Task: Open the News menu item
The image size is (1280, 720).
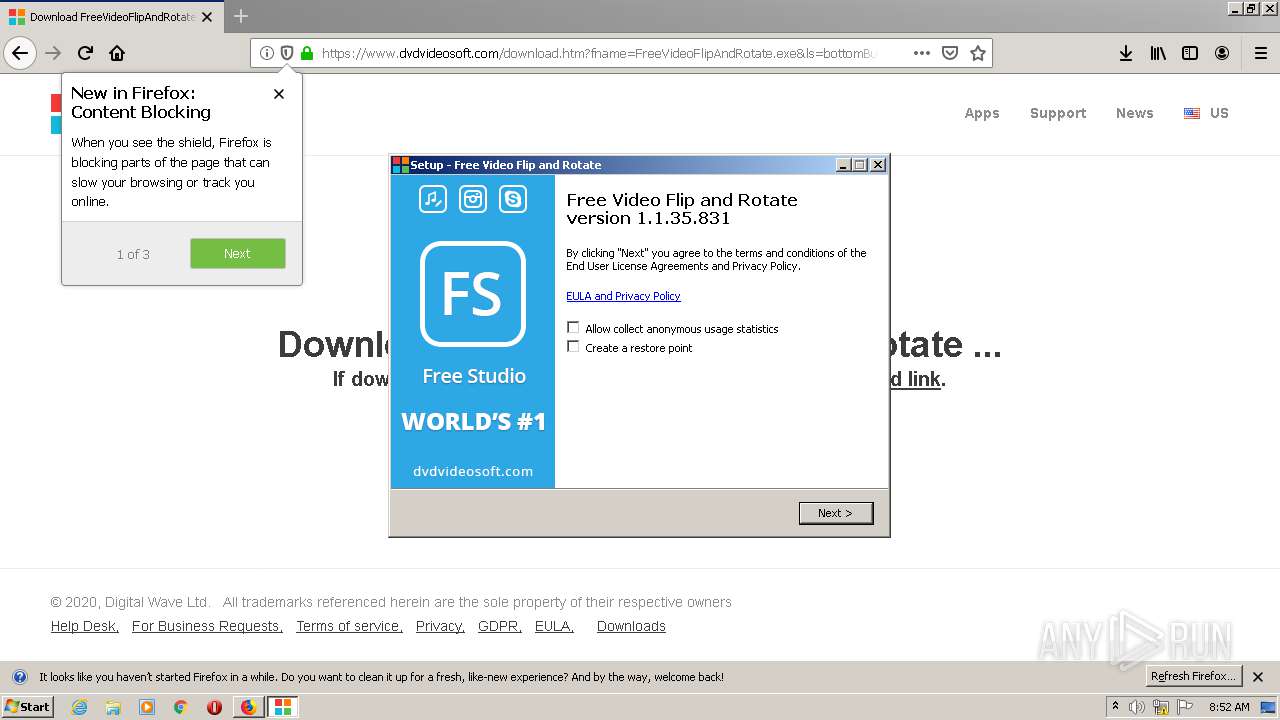Action: pos(1135,113)
